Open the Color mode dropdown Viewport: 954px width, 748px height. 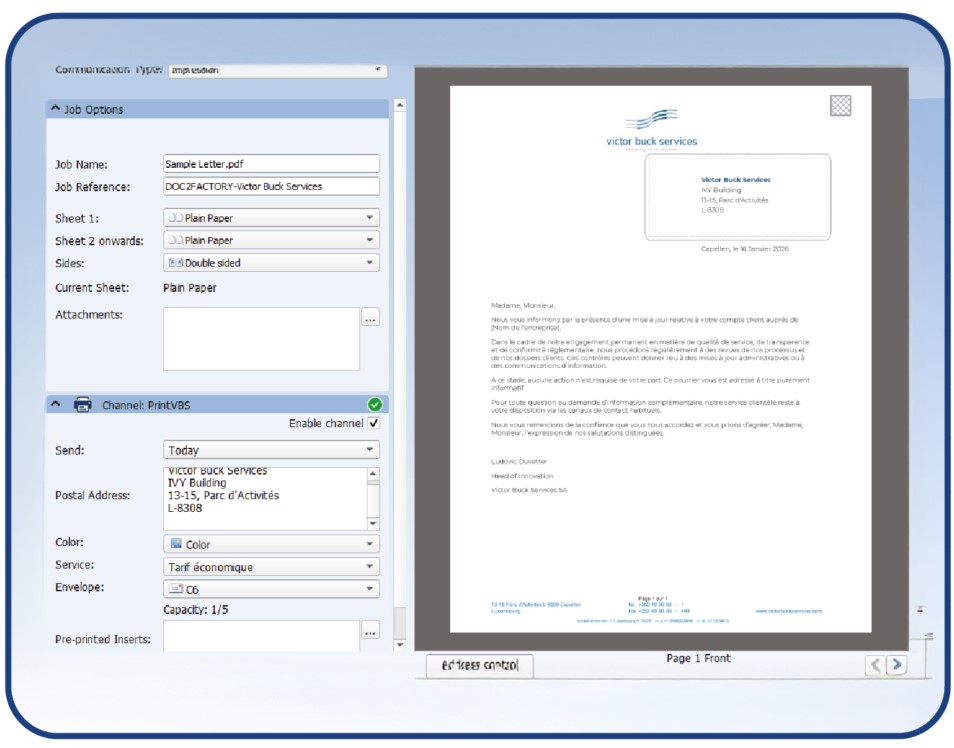(x=271, y=545)
